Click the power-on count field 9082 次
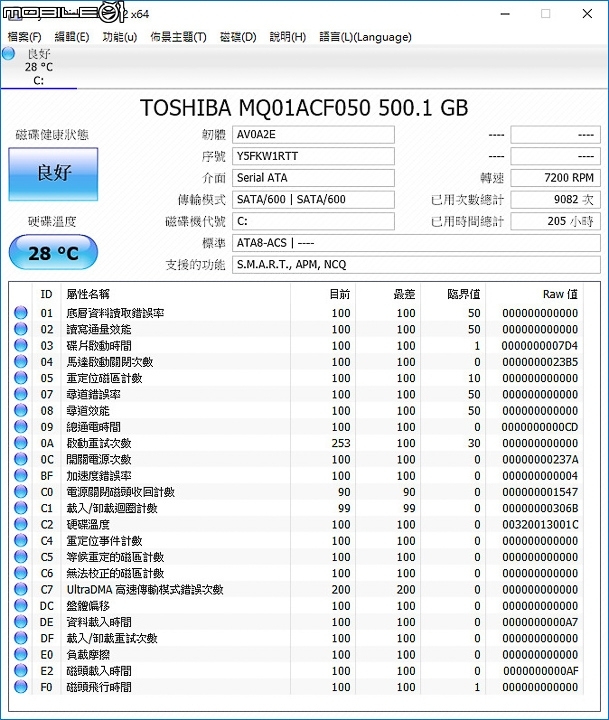 pyautogui.click(x=555, y=199)
